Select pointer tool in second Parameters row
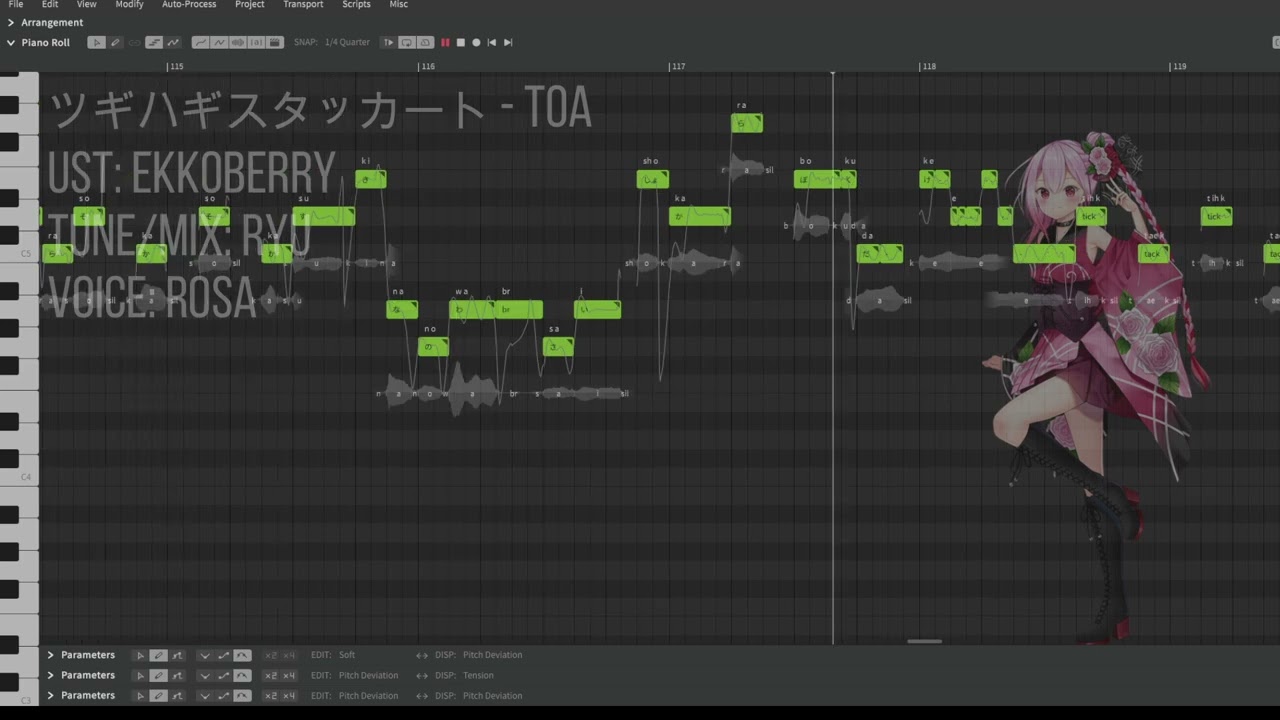Screen dimensions: 1280x720 click(x=140, y=675)
